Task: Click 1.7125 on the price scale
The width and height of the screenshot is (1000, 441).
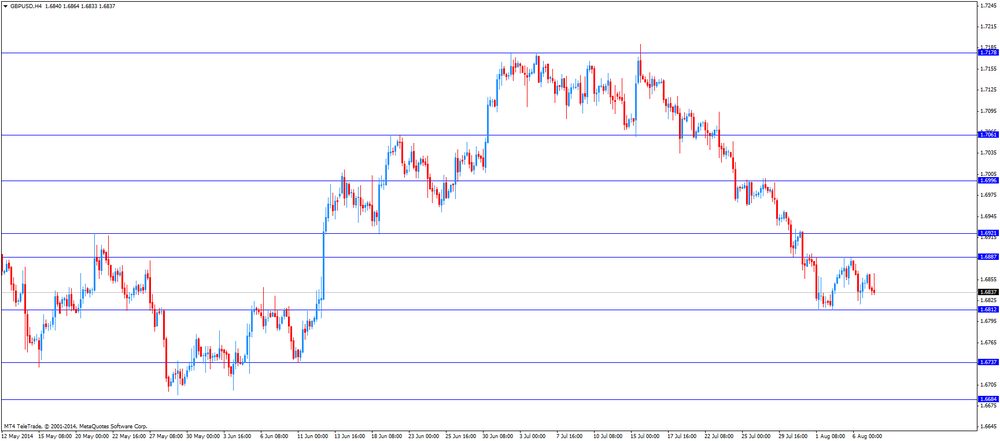Action: 987,89
